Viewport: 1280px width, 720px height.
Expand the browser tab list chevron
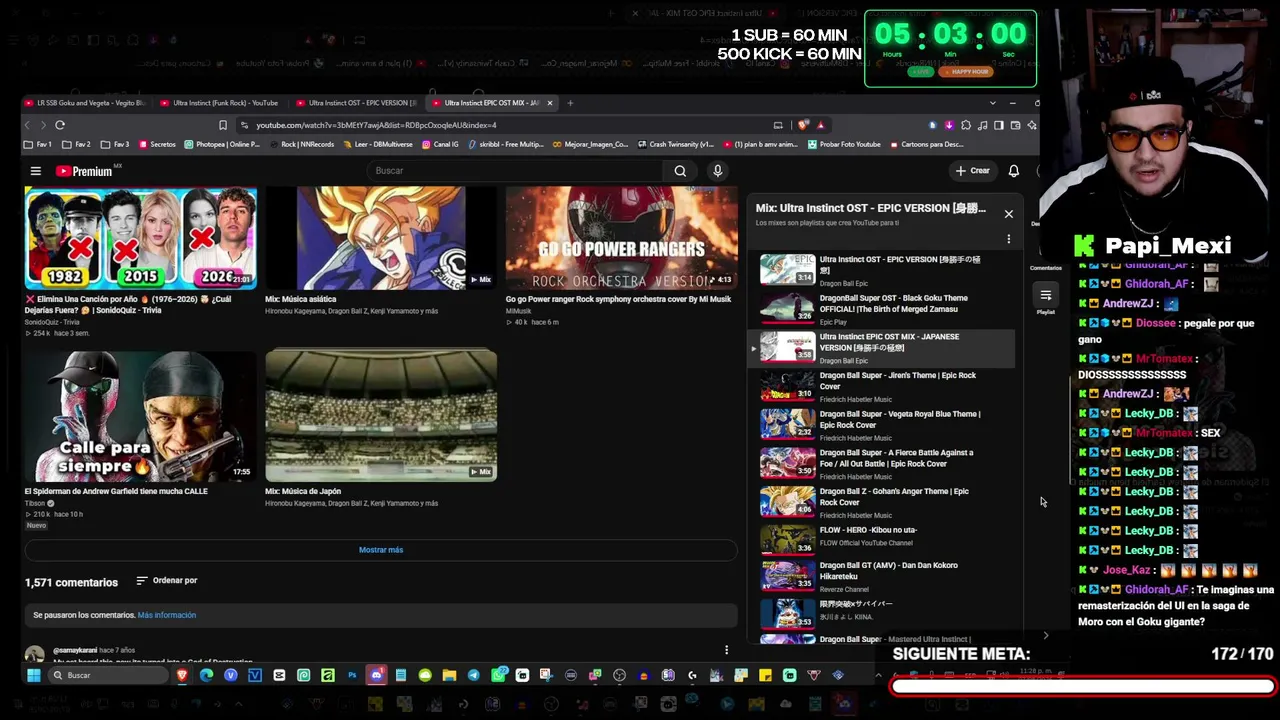click(x=992, y=103)
